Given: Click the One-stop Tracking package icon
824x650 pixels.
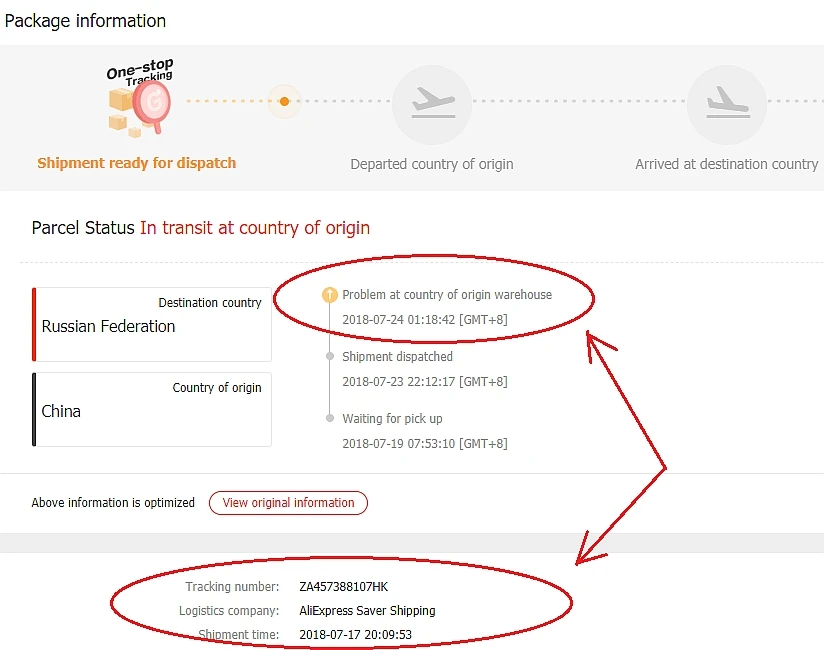Looking at the screenshot, I should pos(138,99).
